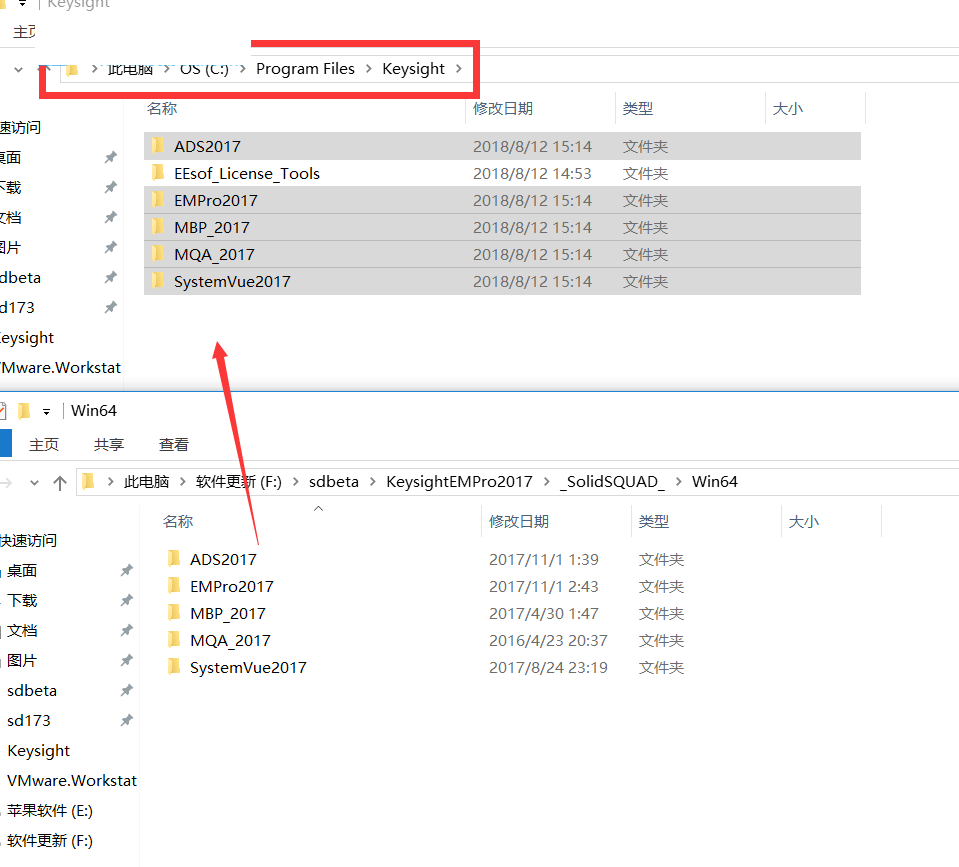
Task: Click sdbeta breadcrumb in Win64 address bar
Action: pos(334,482)
